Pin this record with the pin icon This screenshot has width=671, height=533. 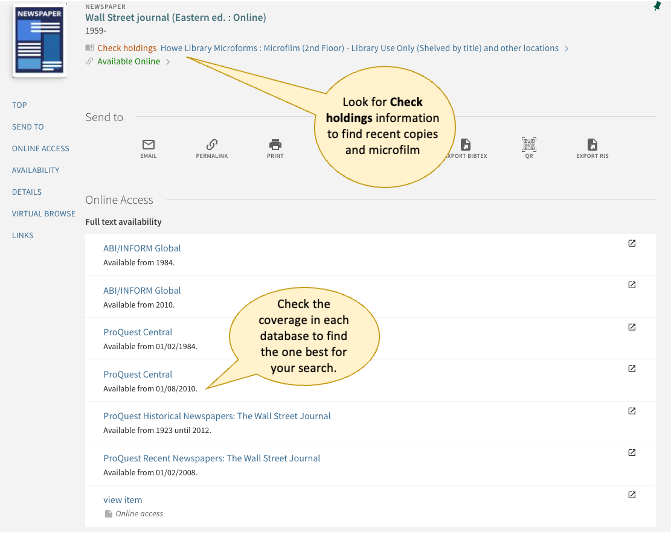[x=656, y=6]
